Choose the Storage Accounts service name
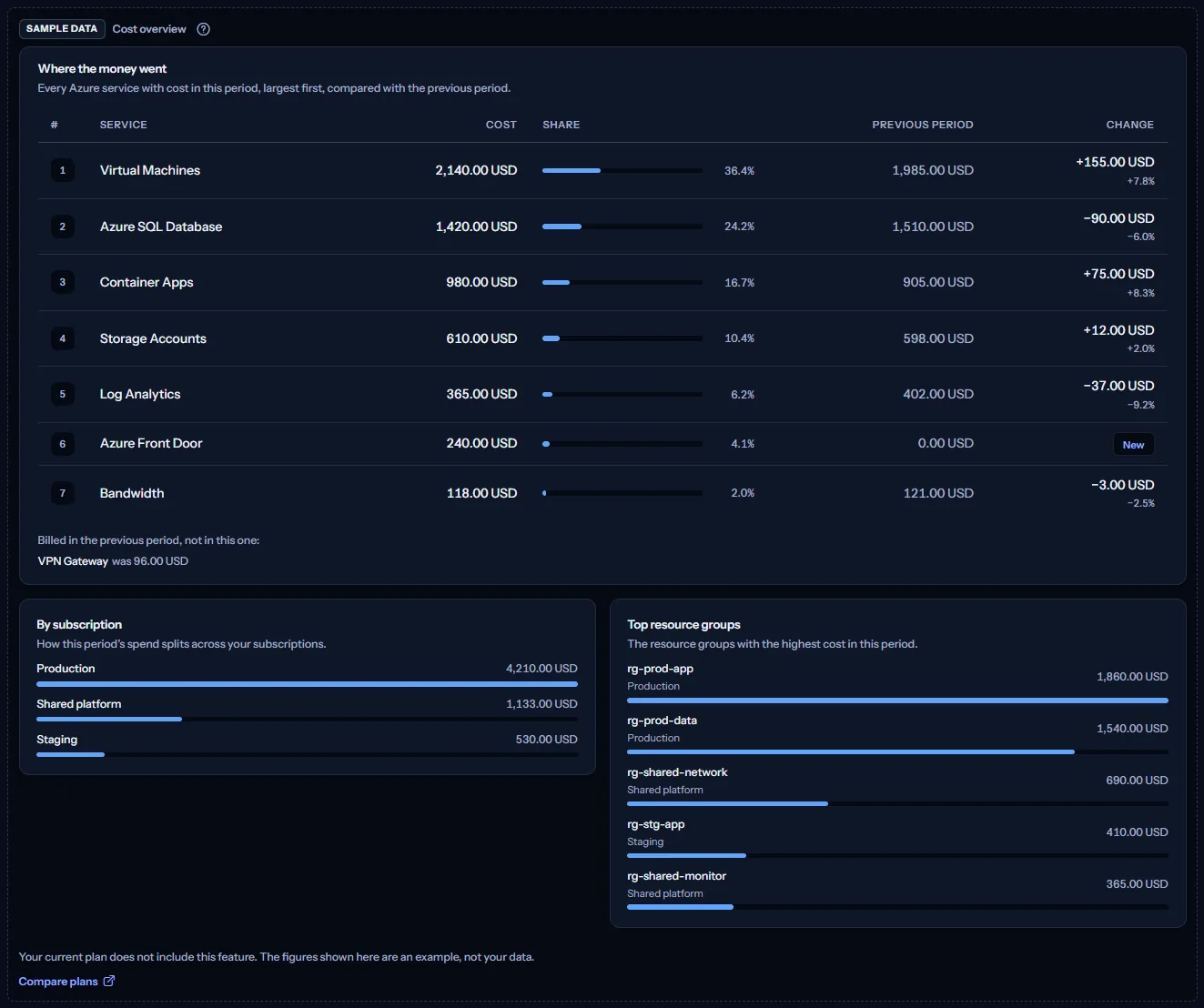The height and width of the screenshot is (1008, 1204). (153, 338)
